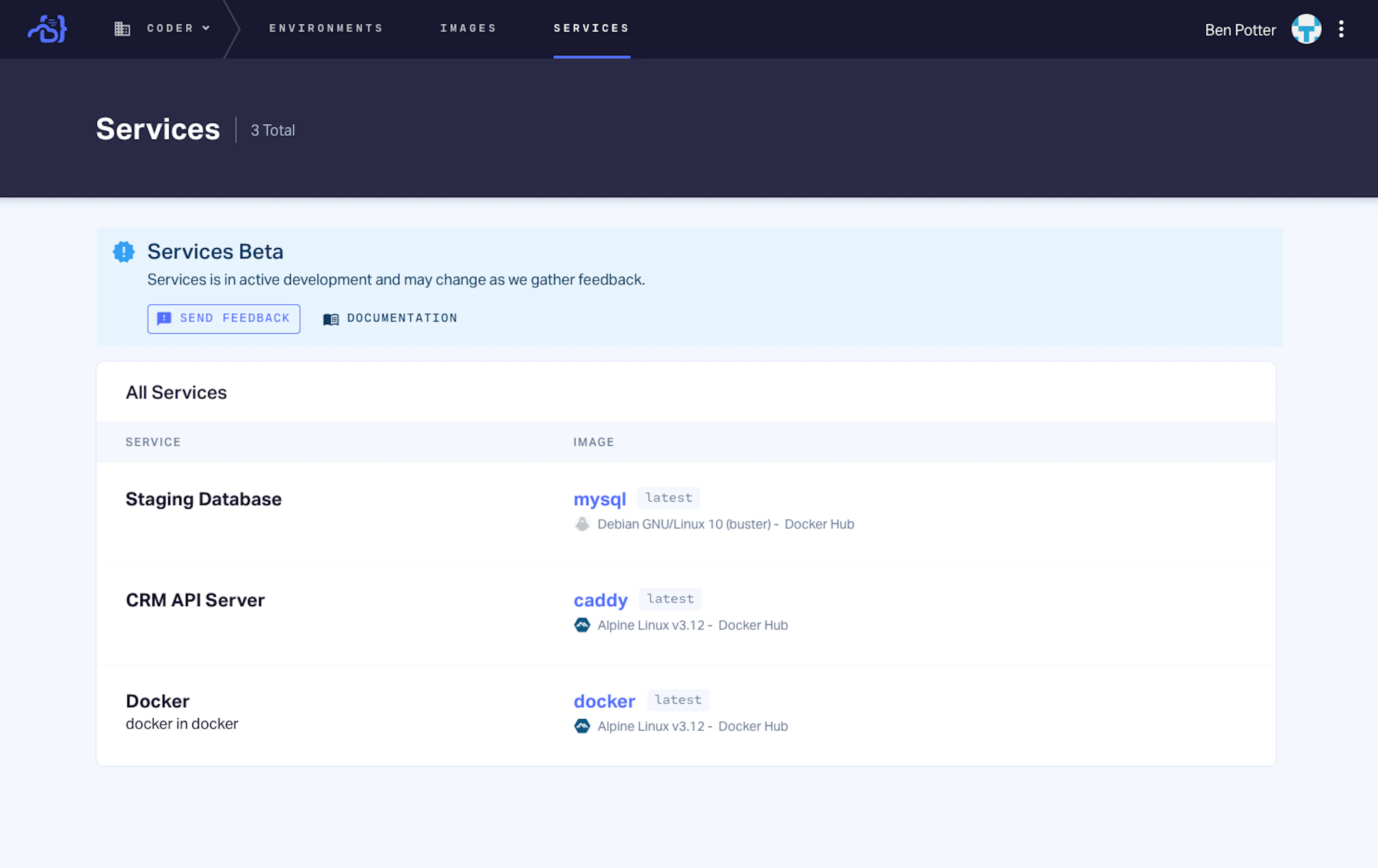Click the latest tag next to docker
This screenshot has height=868, width=1378.
click(678, 700)
